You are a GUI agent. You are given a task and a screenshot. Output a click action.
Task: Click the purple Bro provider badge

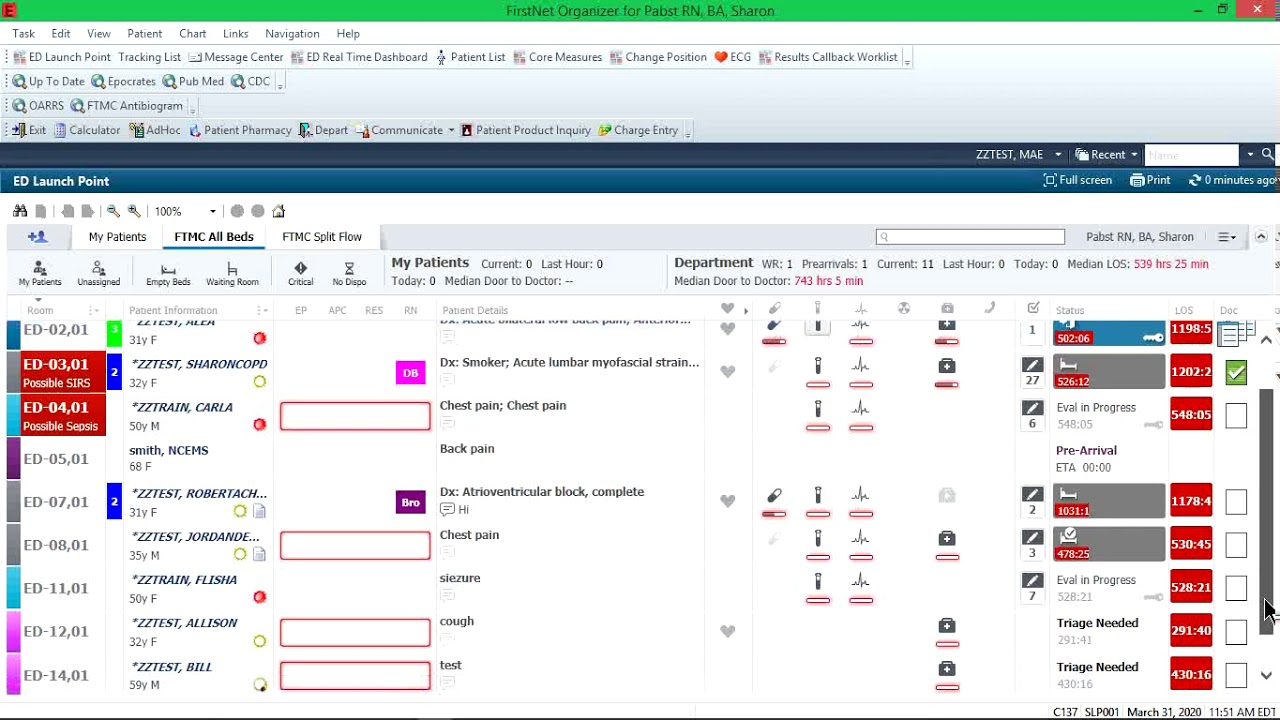click(410, 502)
